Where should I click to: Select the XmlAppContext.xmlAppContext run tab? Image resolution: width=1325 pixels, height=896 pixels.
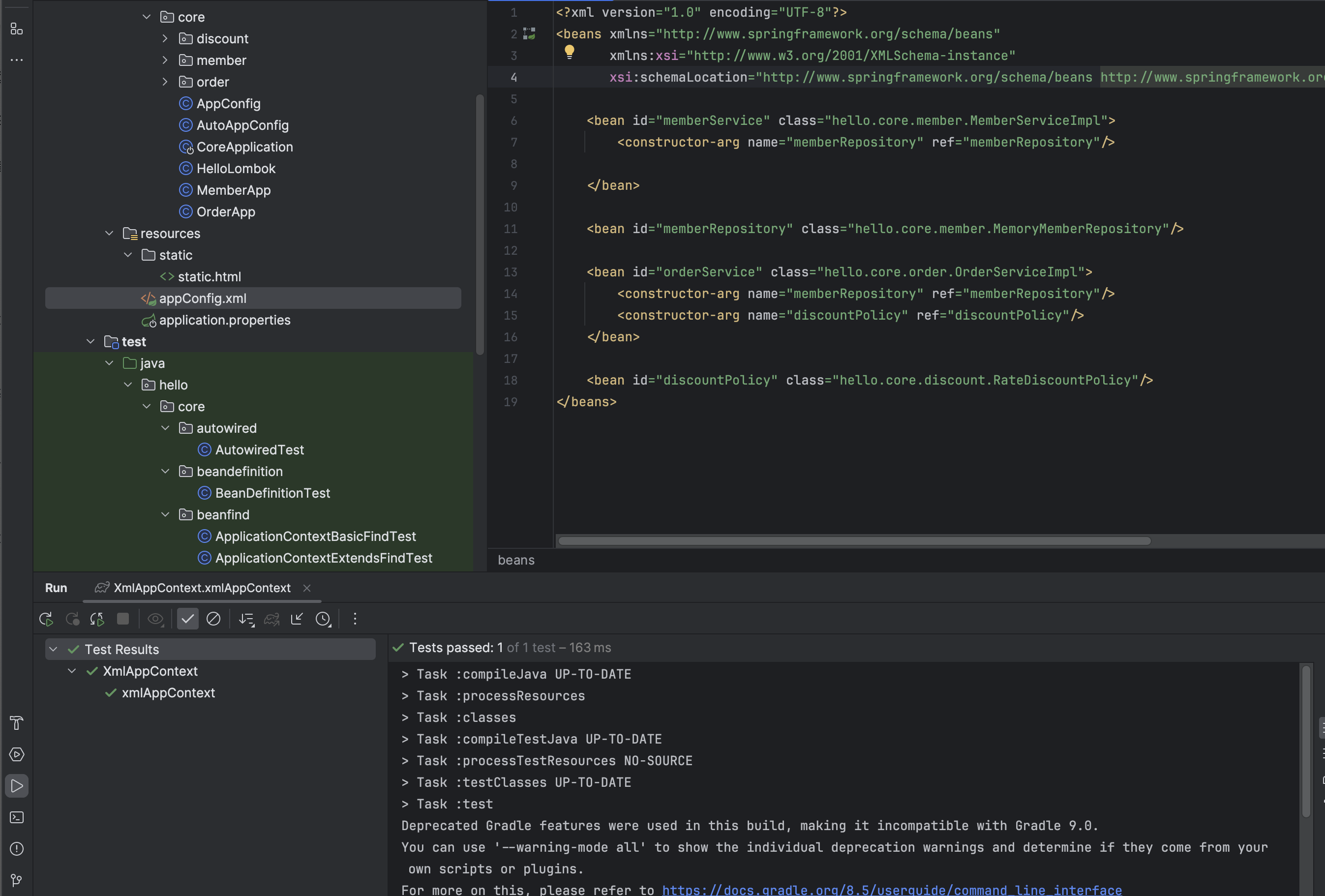(x=202, y=588)
